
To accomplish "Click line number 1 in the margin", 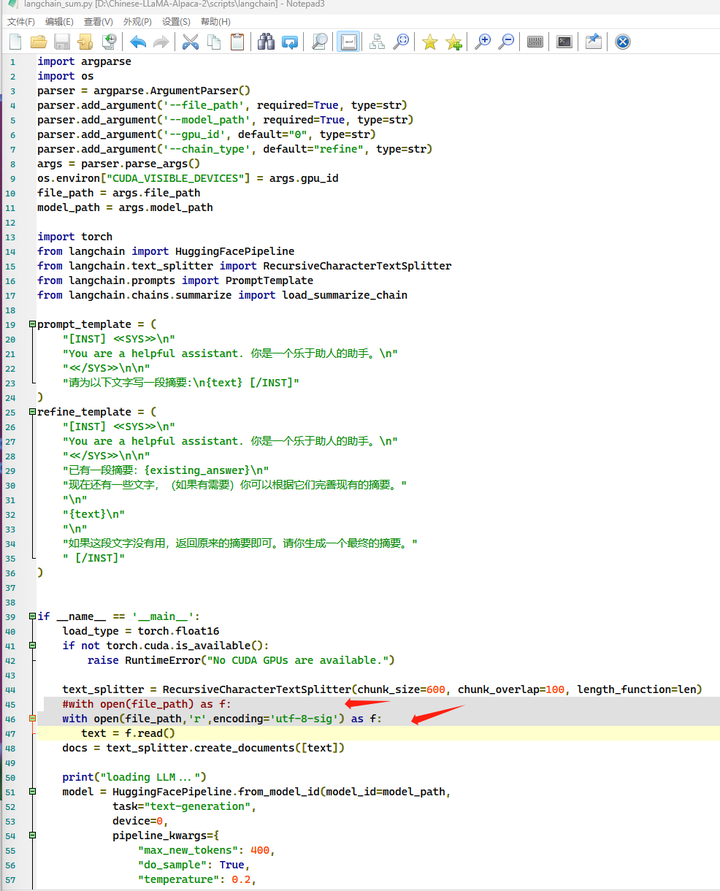I will (13, 62).
